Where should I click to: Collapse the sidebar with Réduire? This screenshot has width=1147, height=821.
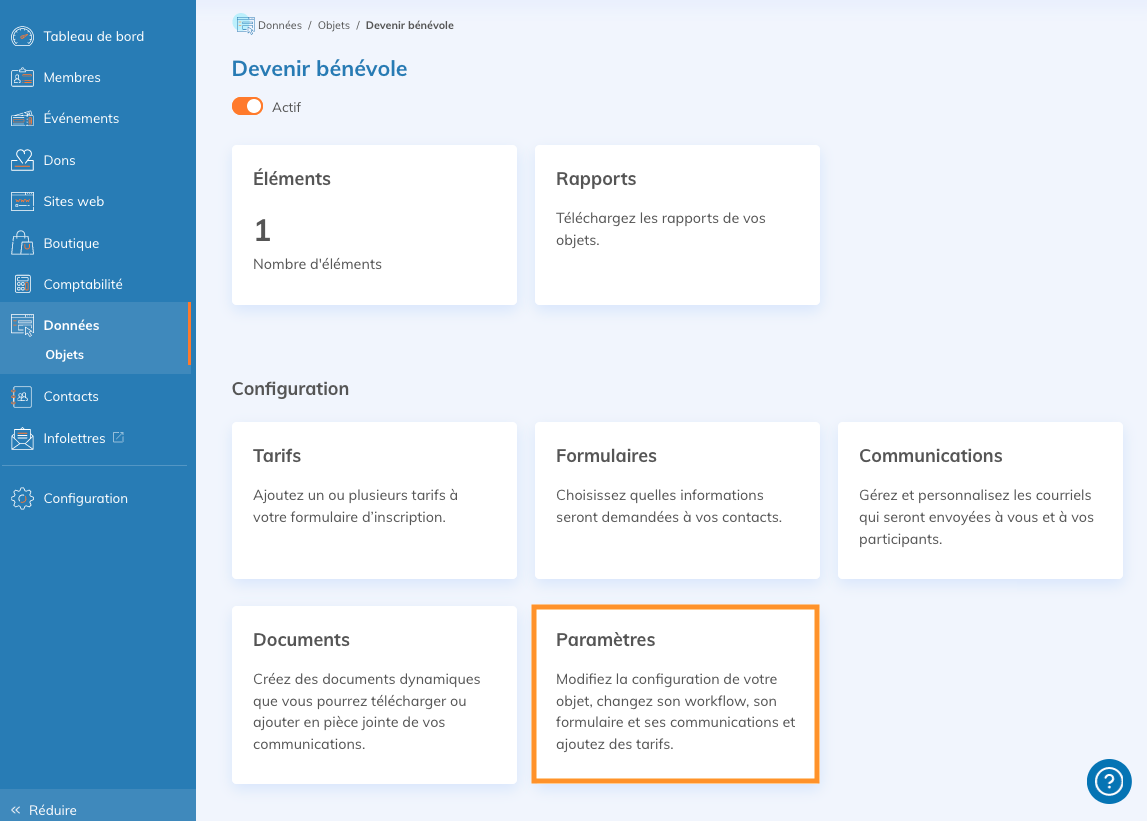tap(44, 810)
